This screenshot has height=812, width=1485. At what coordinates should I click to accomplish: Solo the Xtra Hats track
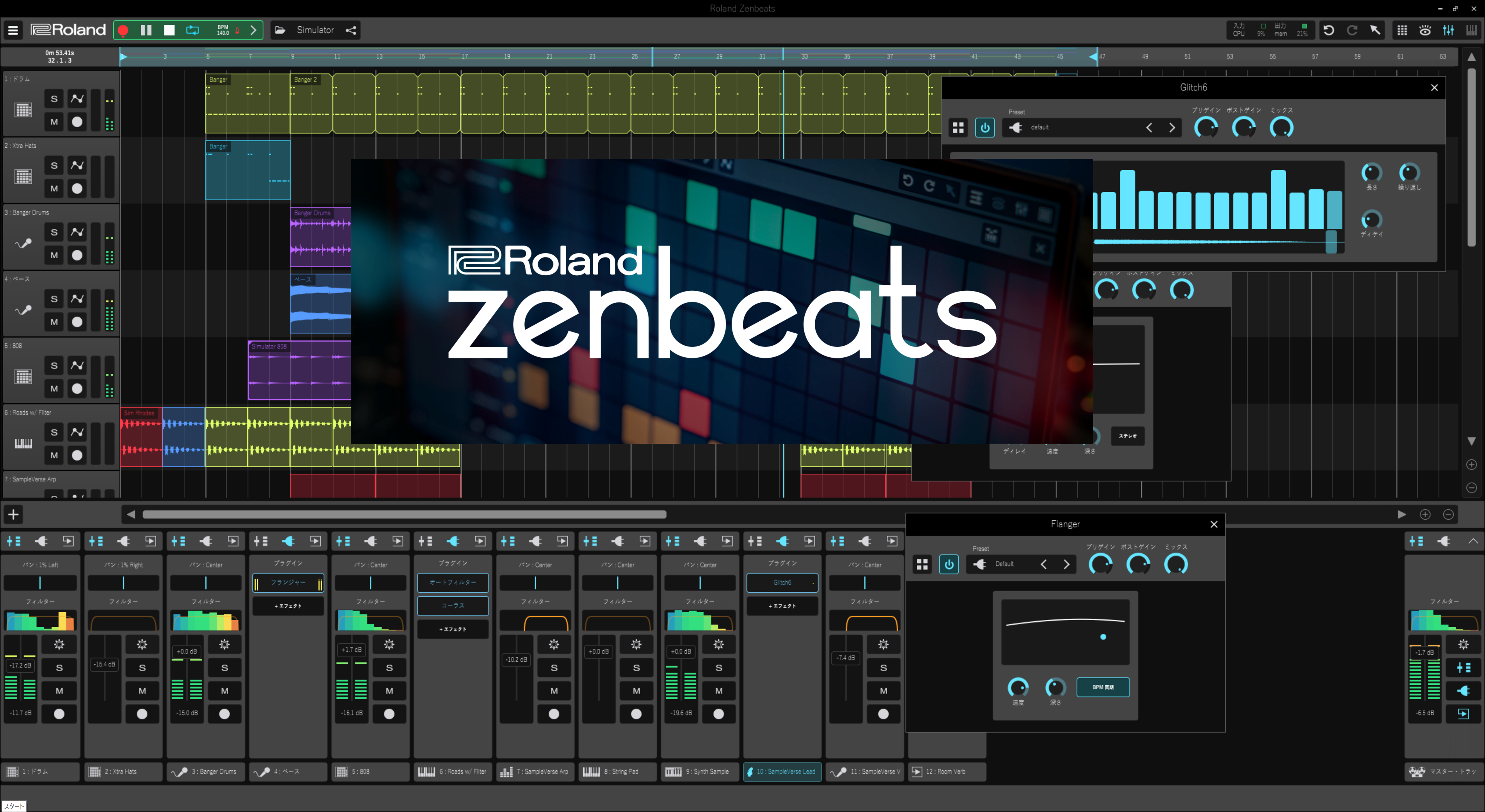pos(54,165)
